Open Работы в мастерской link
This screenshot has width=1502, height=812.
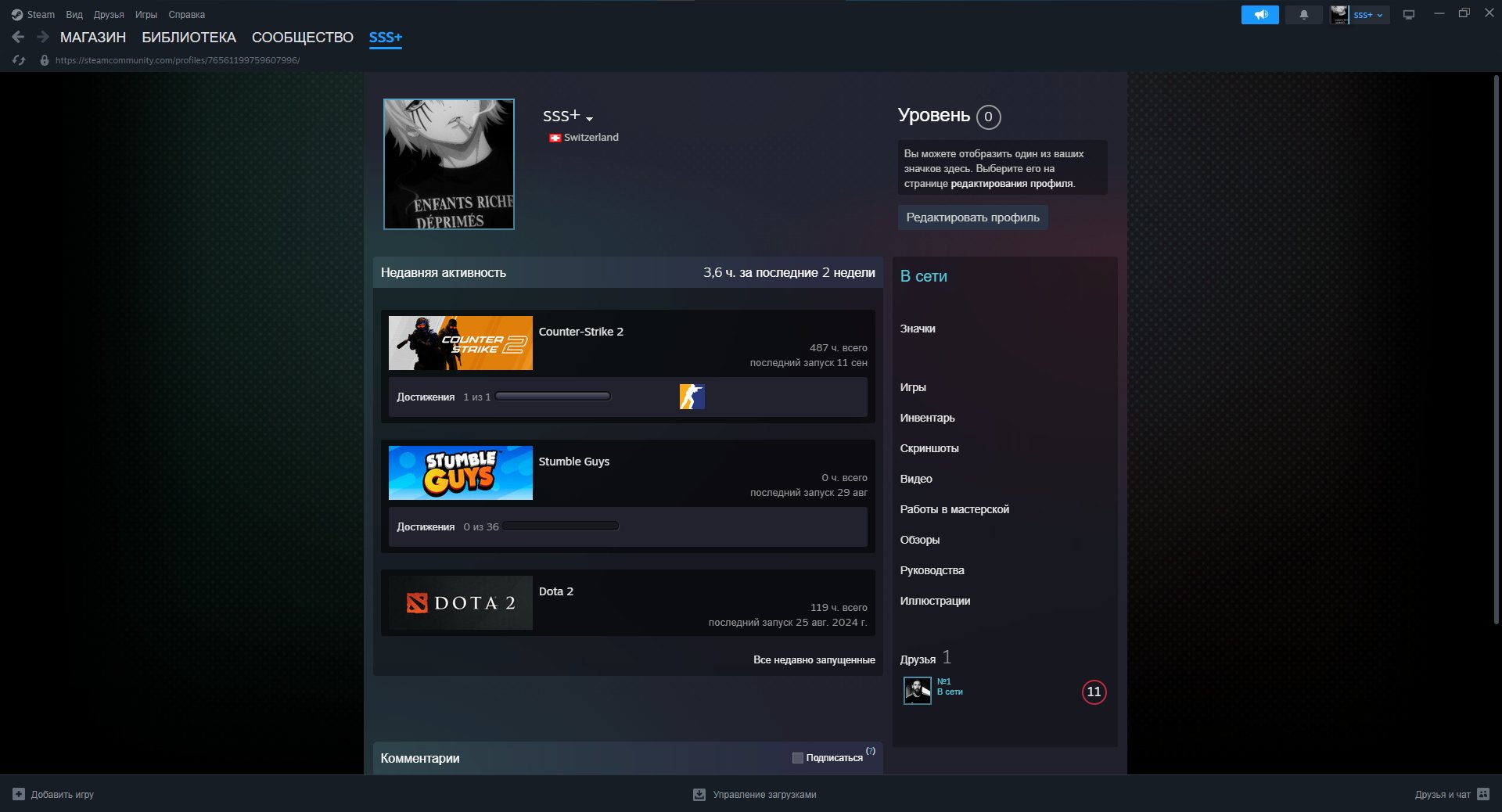coord(954,509)
